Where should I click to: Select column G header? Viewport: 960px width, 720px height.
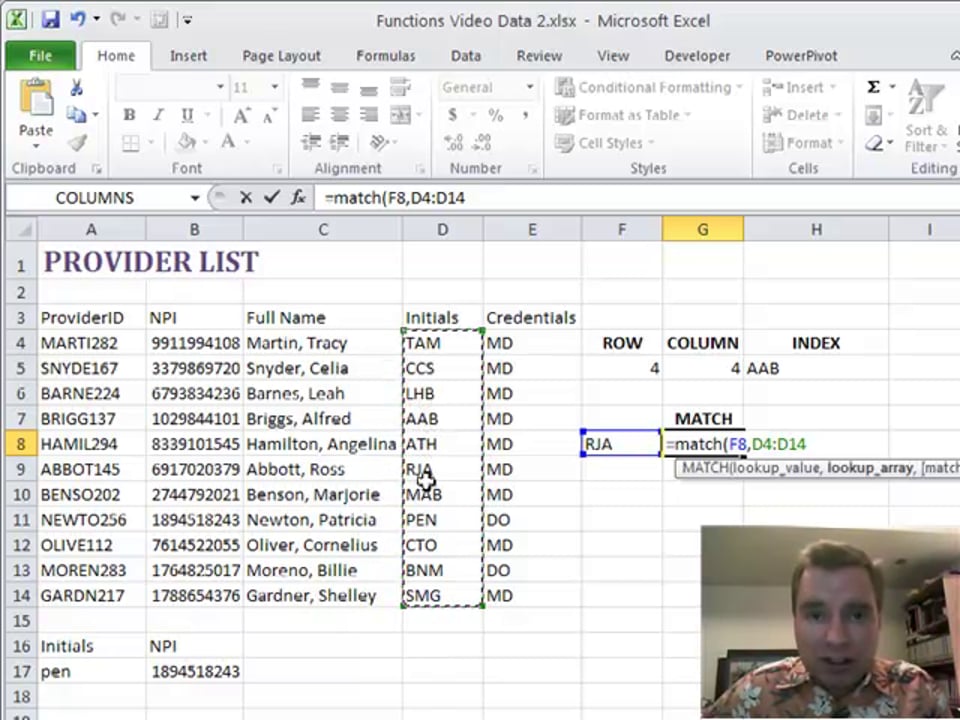tap(702, 230)
